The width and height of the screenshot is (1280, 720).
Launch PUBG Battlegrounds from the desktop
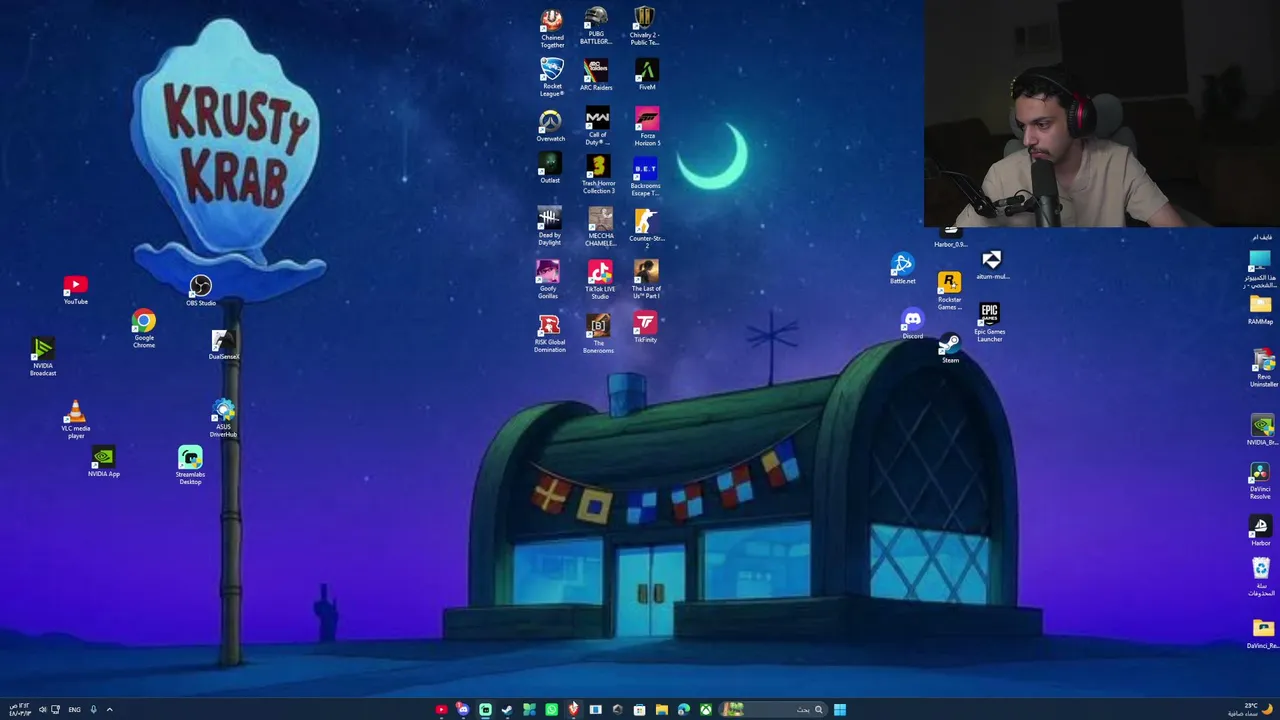tap(596, 26)
